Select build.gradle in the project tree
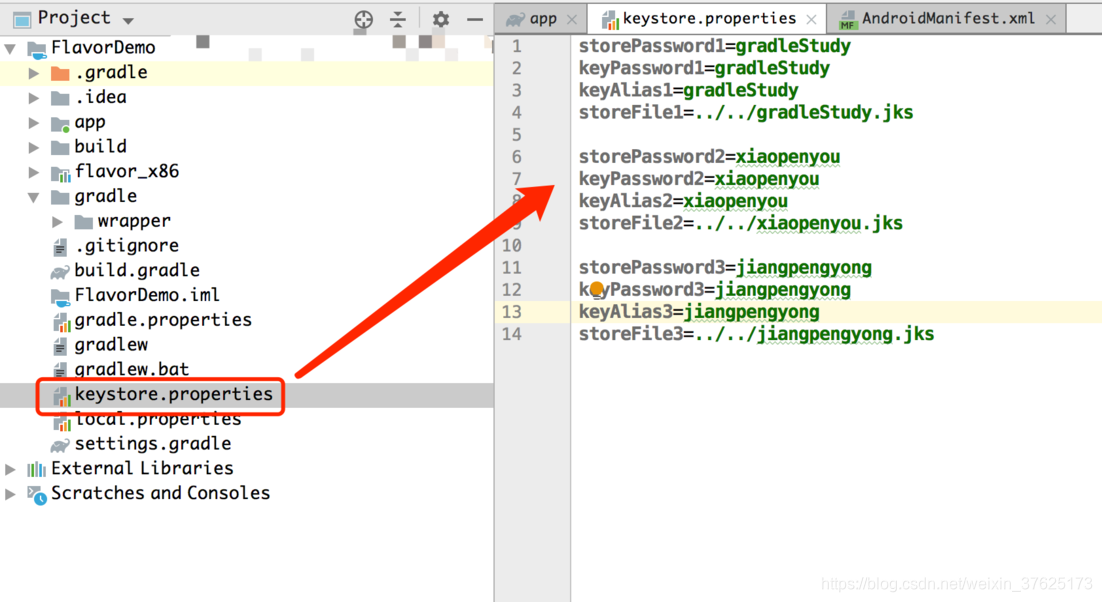1102x602 pixels. coord(137,270)
